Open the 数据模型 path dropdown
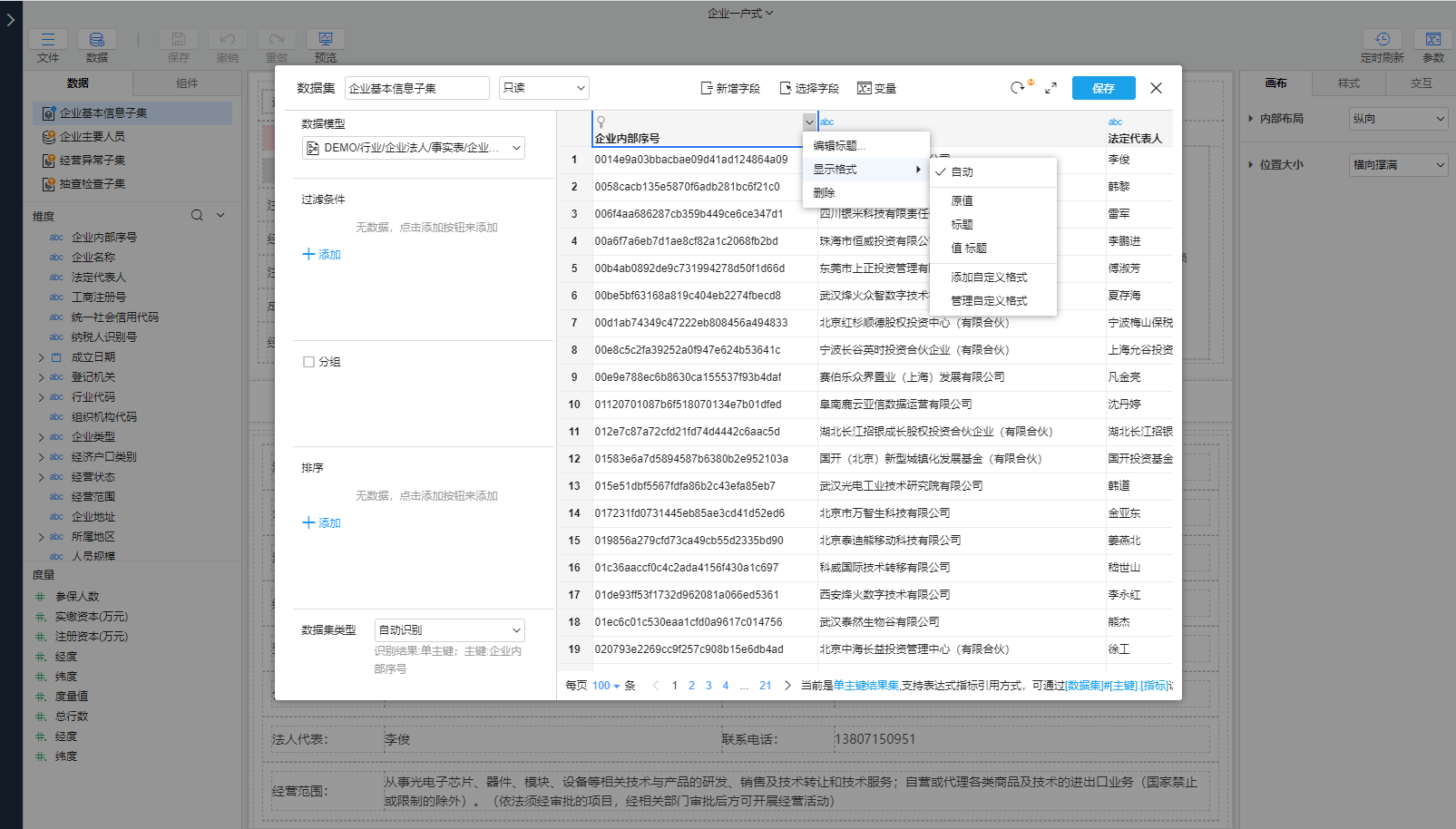Viewport: 1456px width, 829px height. tap(414, 148)
